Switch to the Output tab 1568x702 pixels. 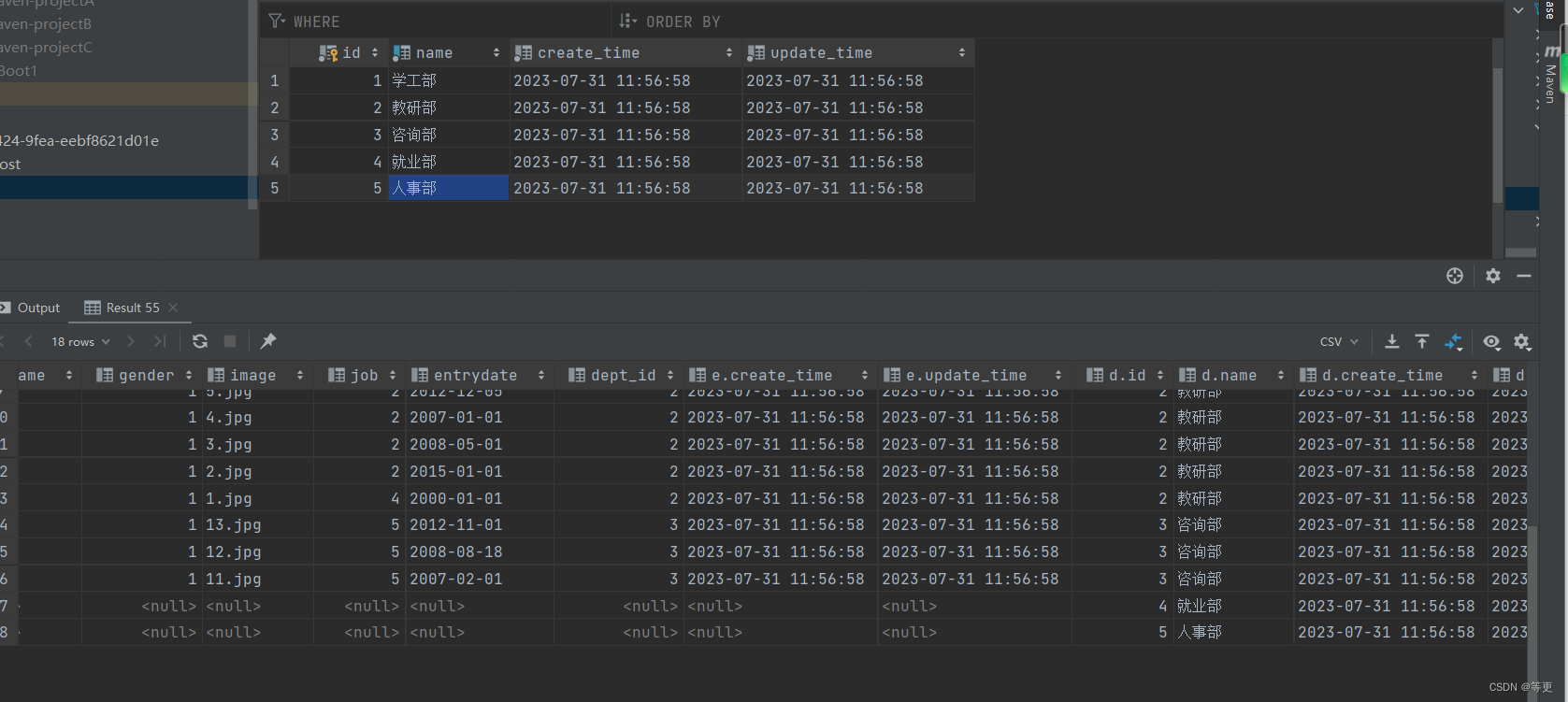point(30,308)
